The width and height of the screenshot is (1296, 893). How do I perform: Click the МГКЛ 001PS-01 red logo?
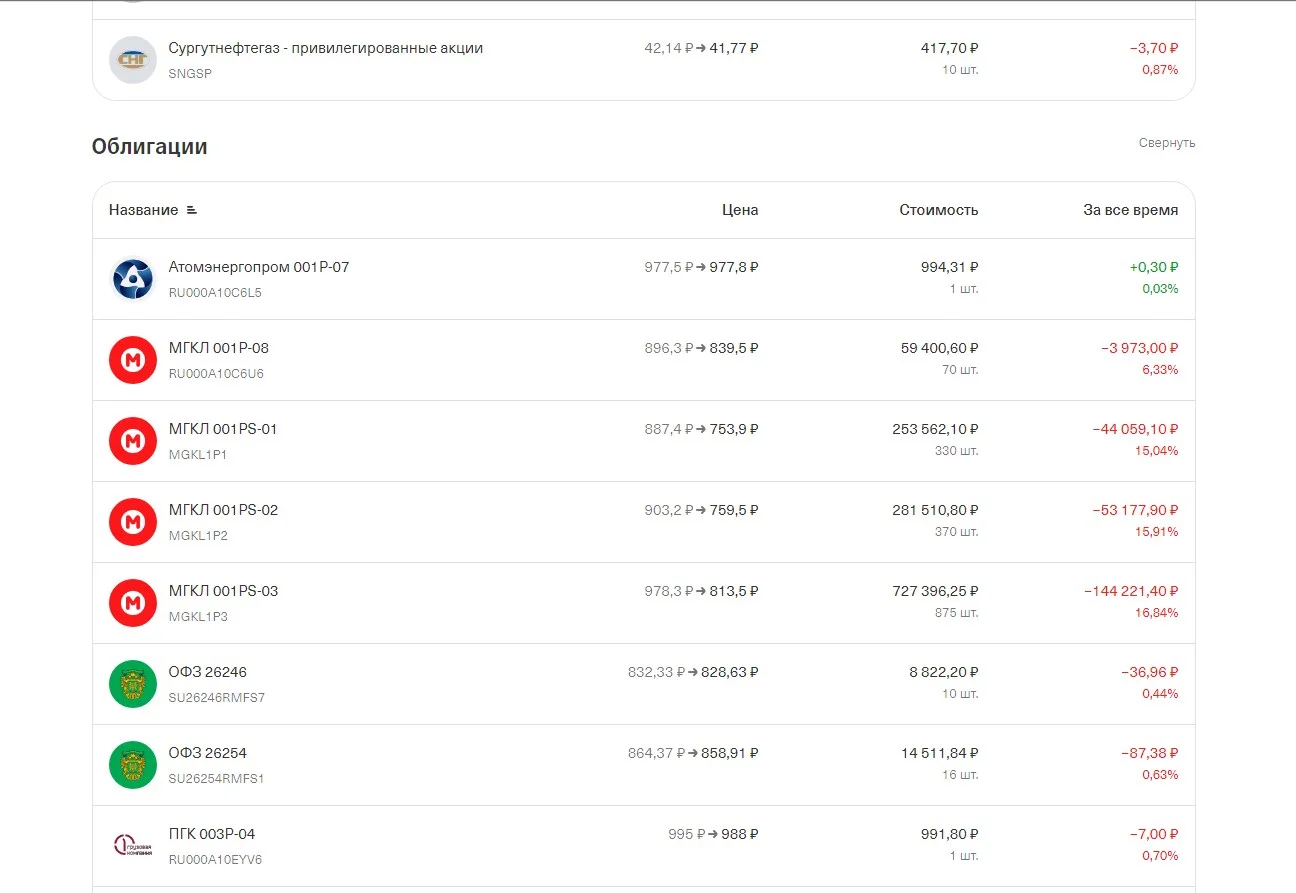(133, 441)
